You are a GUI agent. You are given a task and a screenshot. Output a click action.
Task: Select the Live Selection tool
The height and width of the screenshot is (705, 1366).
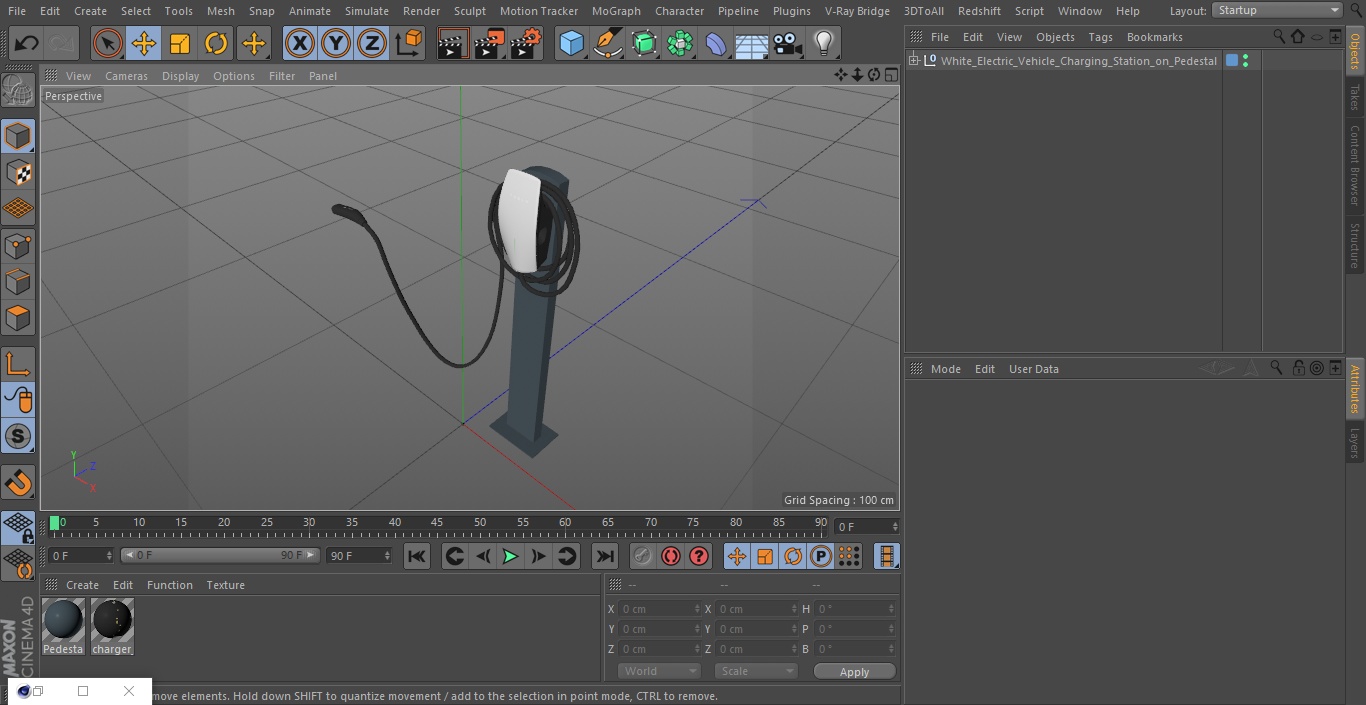[107, 43]
